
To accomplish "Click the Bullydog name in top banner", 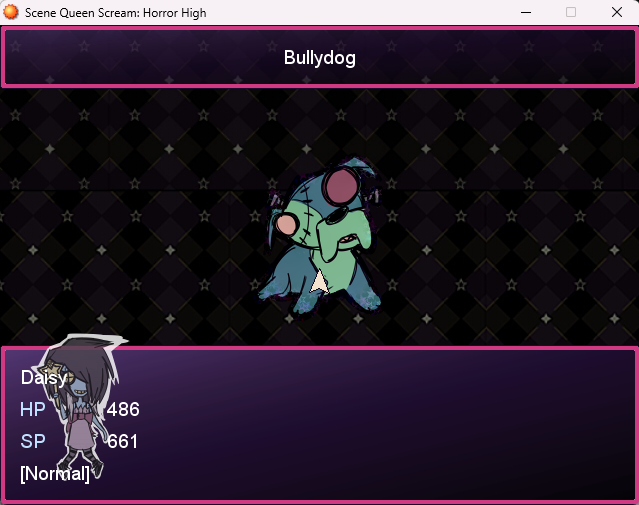I will pyautogui.click(x=320, y=57).
